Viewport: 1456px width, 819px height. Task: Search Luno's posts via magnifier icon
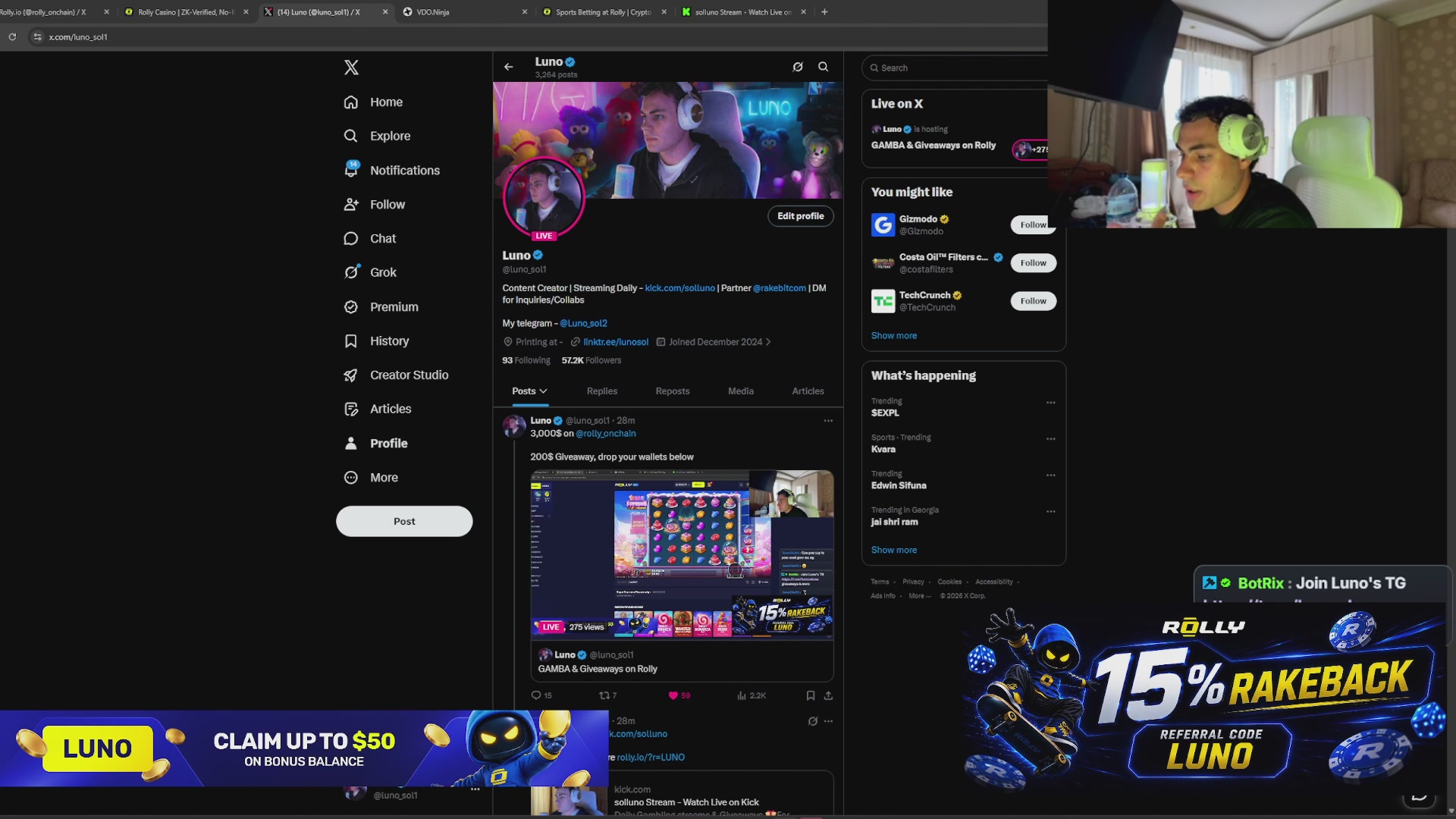(824, 67)
